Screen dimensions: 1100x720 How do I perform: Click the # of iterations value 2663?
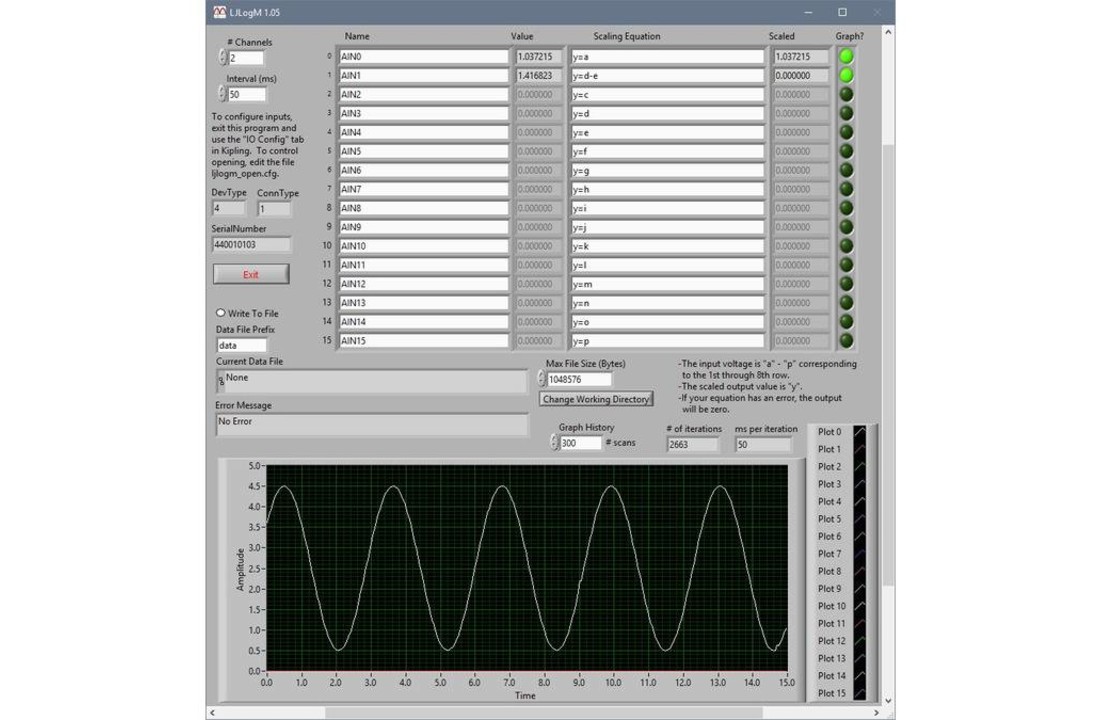[693, 444]
